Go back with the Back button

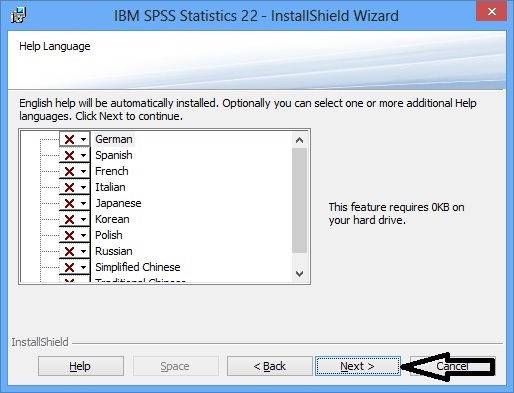tap(270, 366)
